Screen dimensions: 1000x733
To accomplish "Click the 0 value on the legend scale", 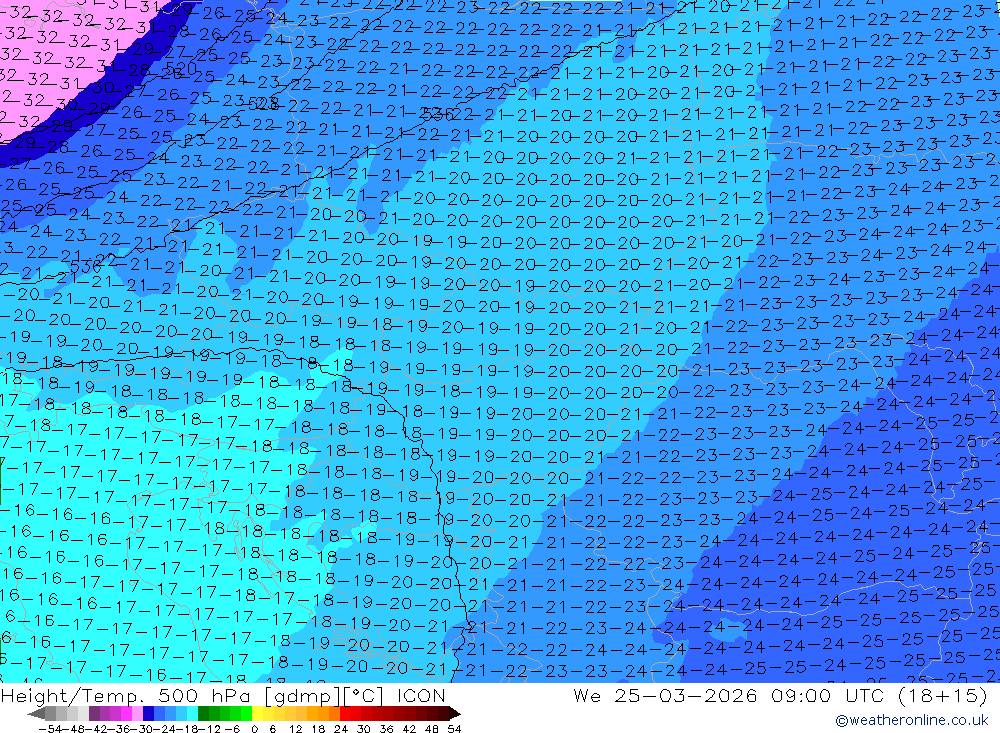I will (256, 727).
